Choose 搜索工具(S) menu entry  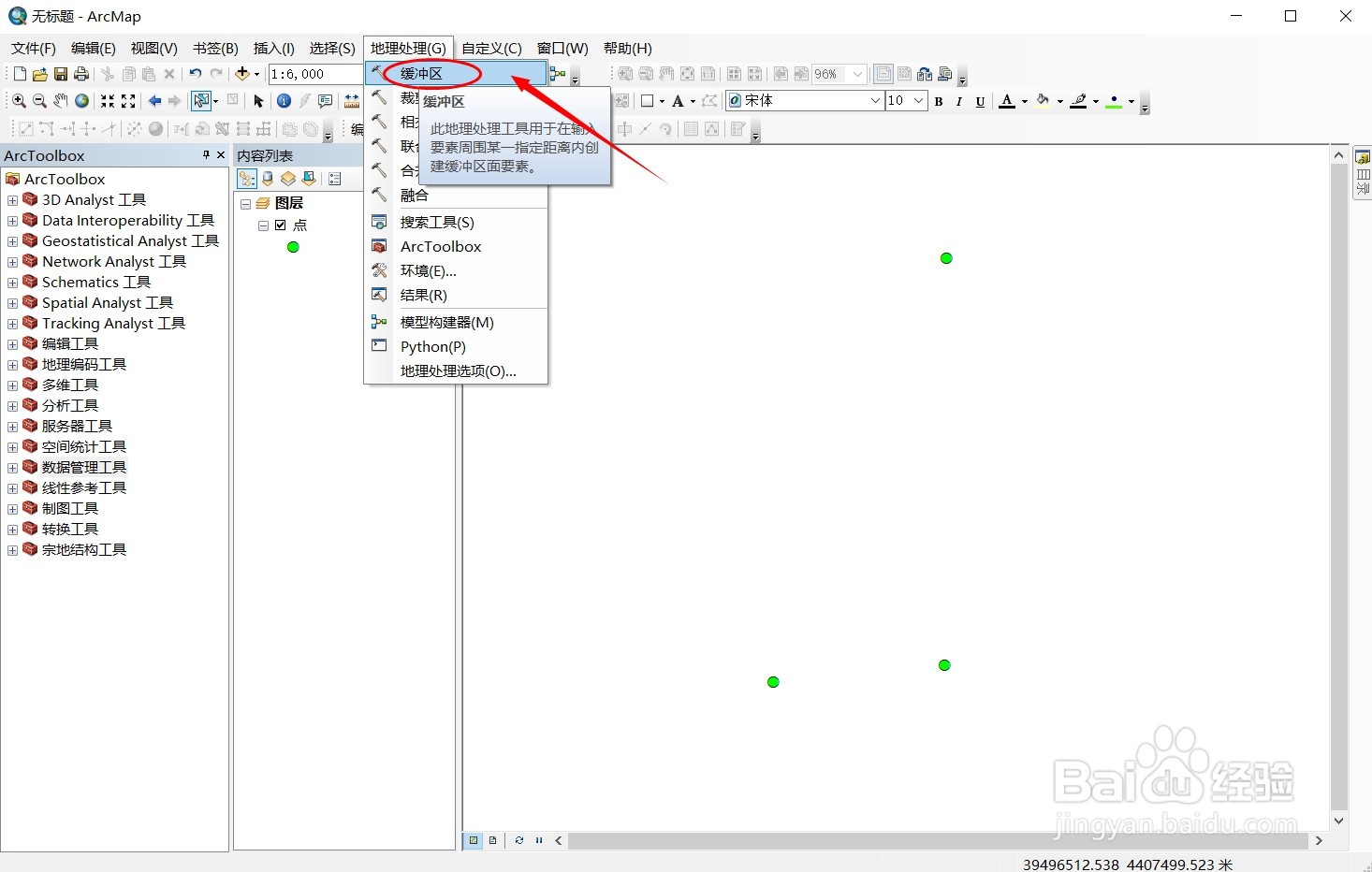[456, 222]
